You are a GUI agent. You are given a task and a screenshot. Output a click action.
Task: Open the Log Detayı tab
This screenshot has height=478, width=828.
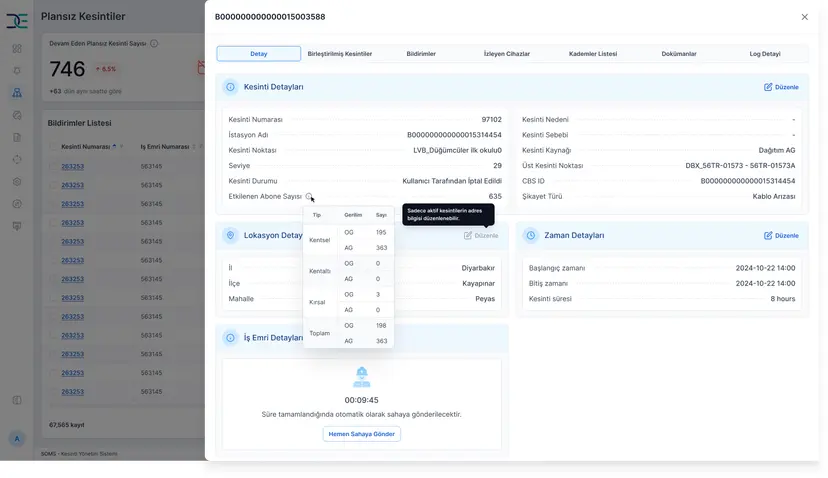[x=765, y=54]
